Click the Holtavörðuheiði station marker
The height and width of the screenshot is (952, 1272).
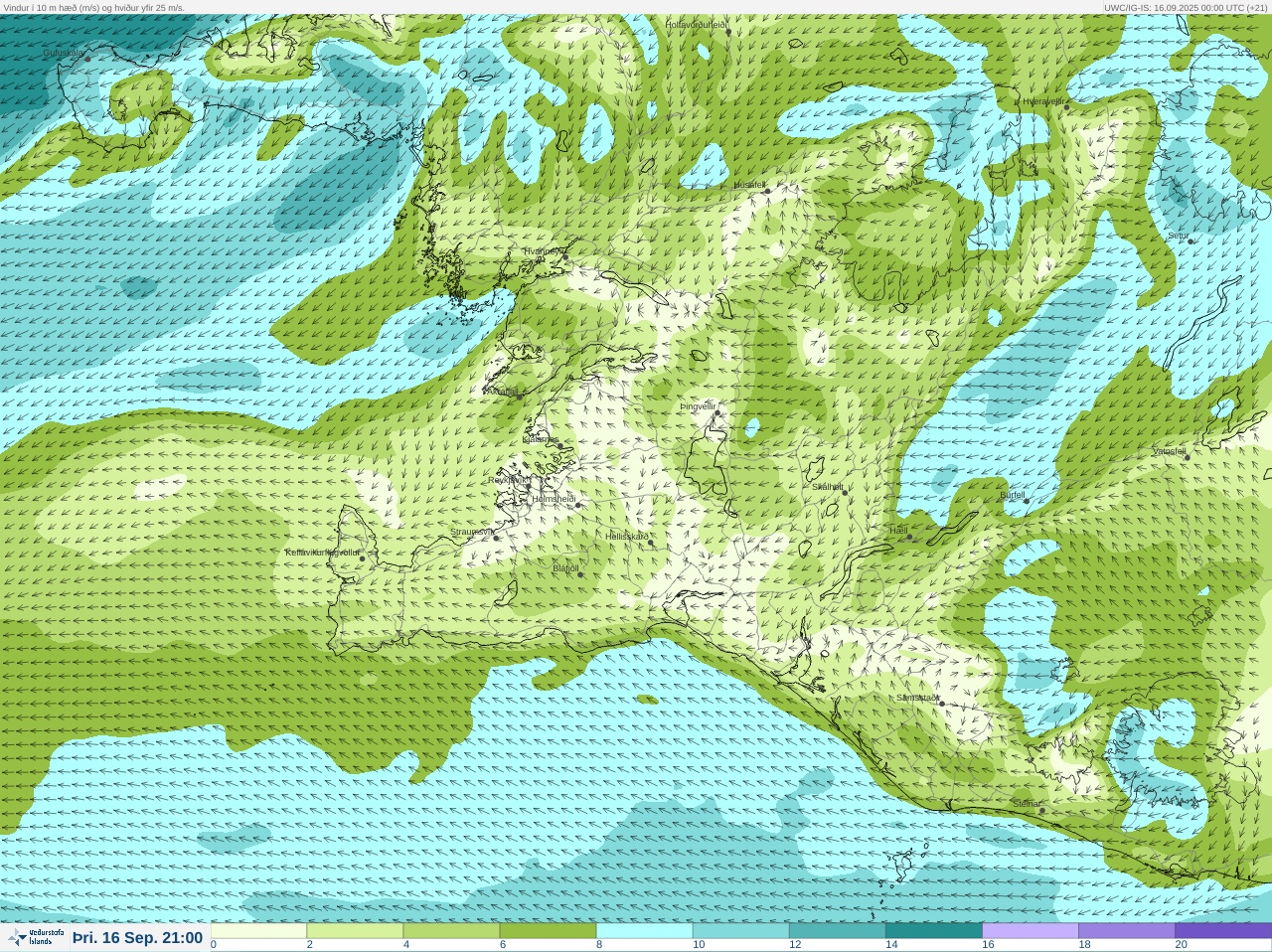click(x=728, y=32)
